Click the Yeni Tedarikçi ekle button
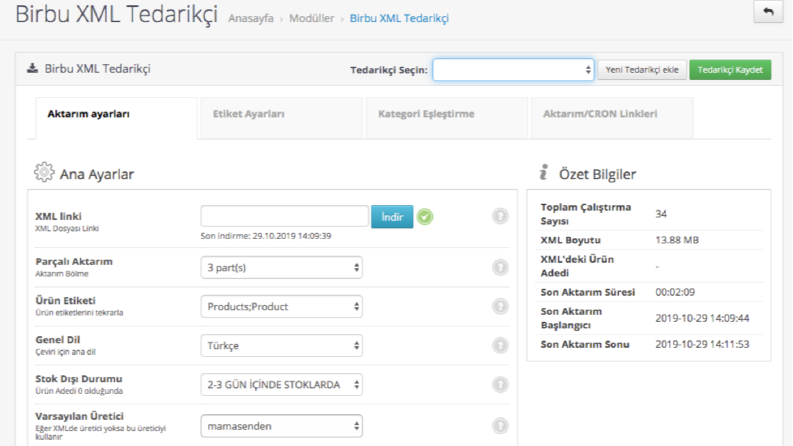This screenshot has height=446, width=793. [x=642, y=70]
